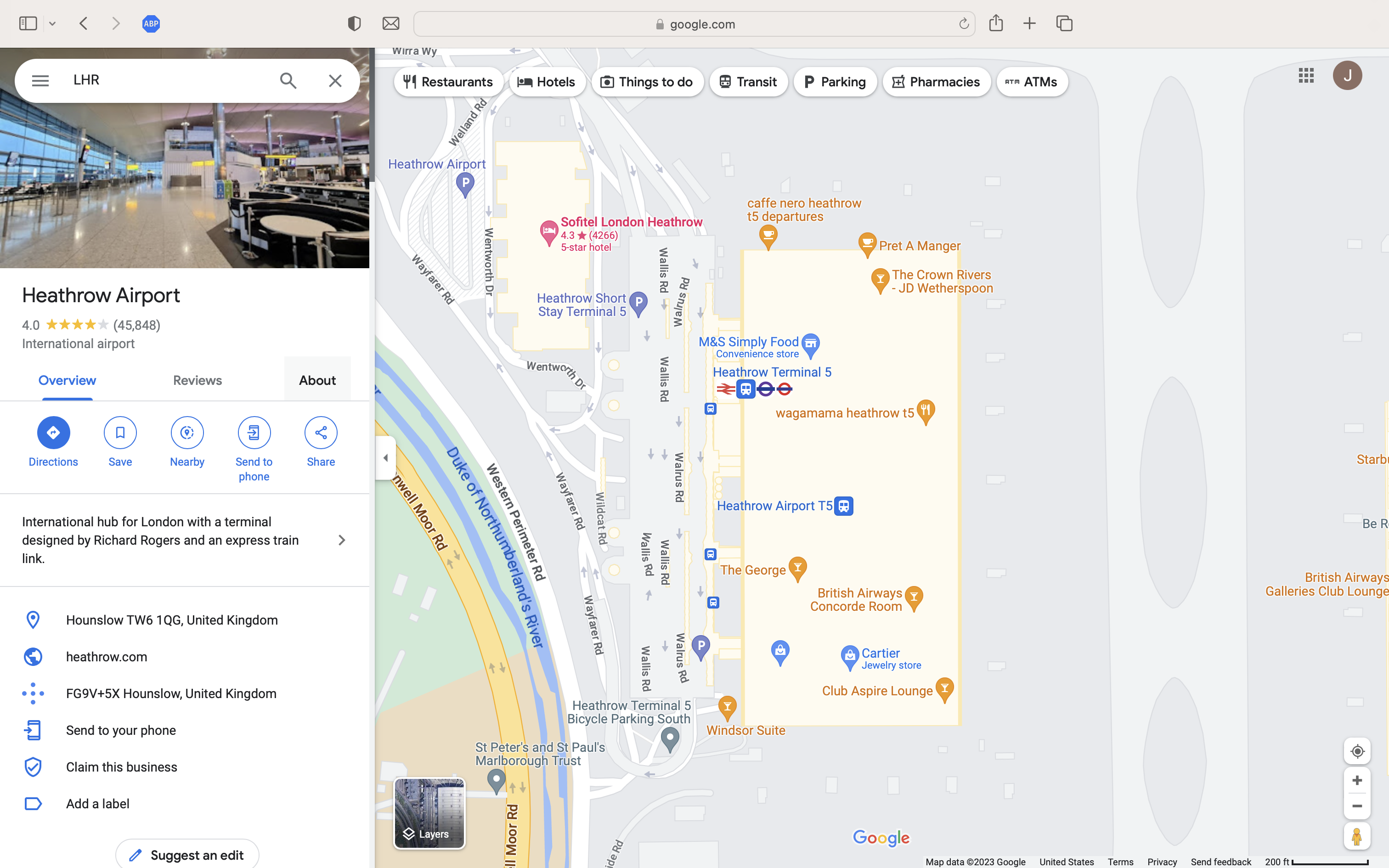Expand the airport description chevron
The image size is (1389, 868).
342,540
